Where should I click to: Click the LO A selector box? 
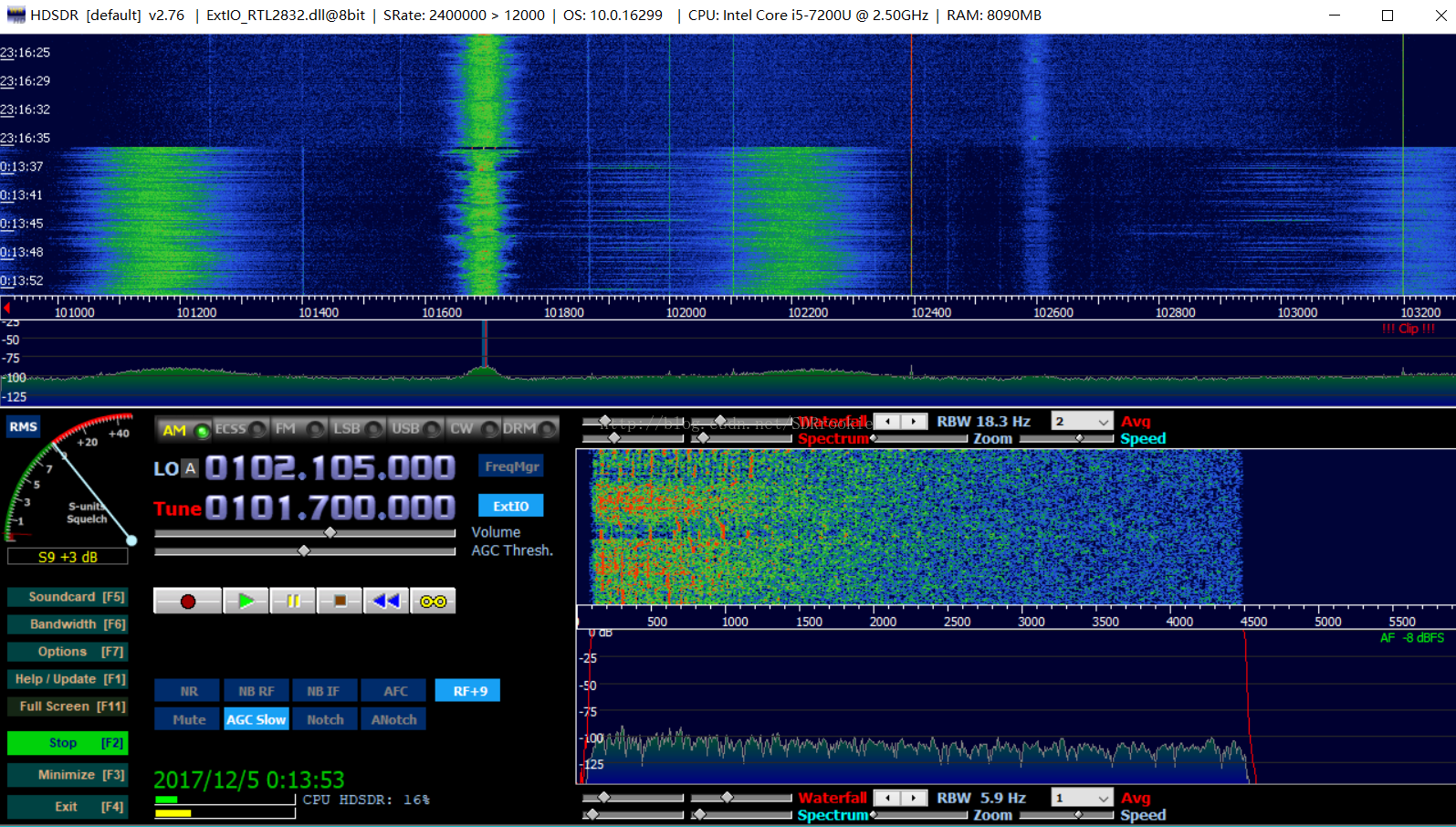pos(190,468)
